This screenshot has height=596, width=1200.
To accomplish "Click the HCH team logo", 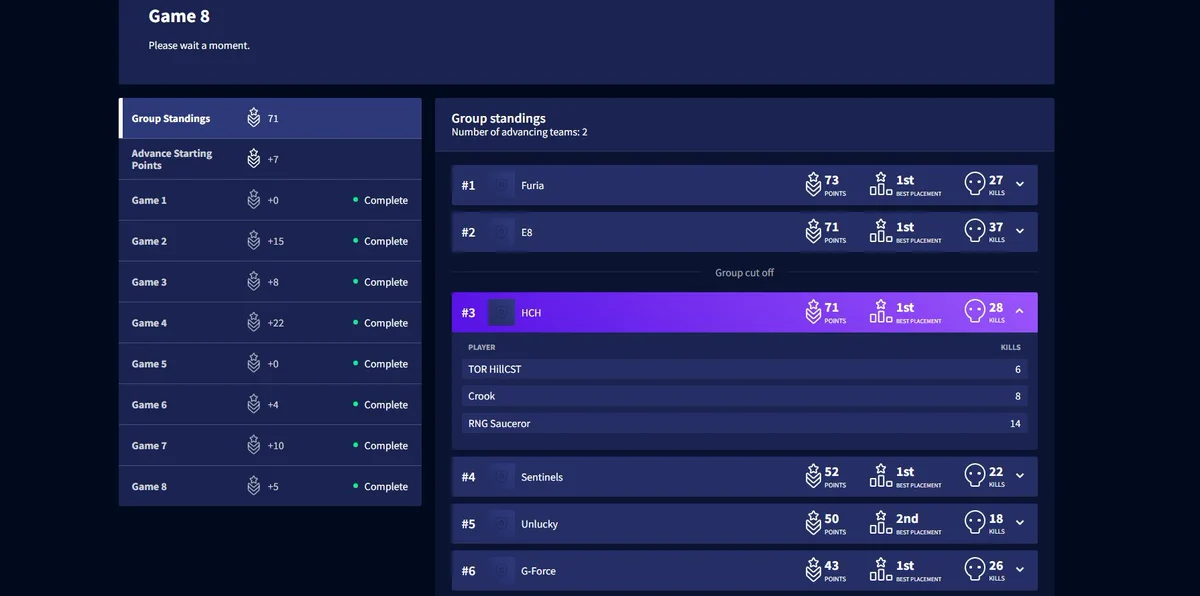I will [x=502, y=312].
